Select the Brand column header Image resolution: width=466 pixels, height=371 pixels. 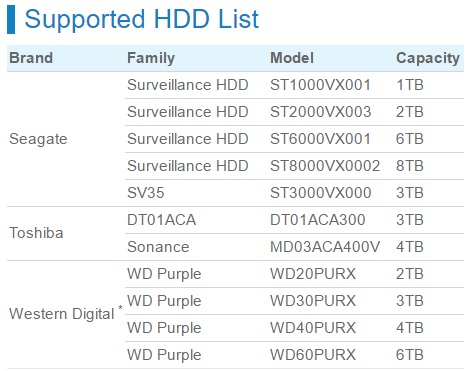(x=31, y=58)
